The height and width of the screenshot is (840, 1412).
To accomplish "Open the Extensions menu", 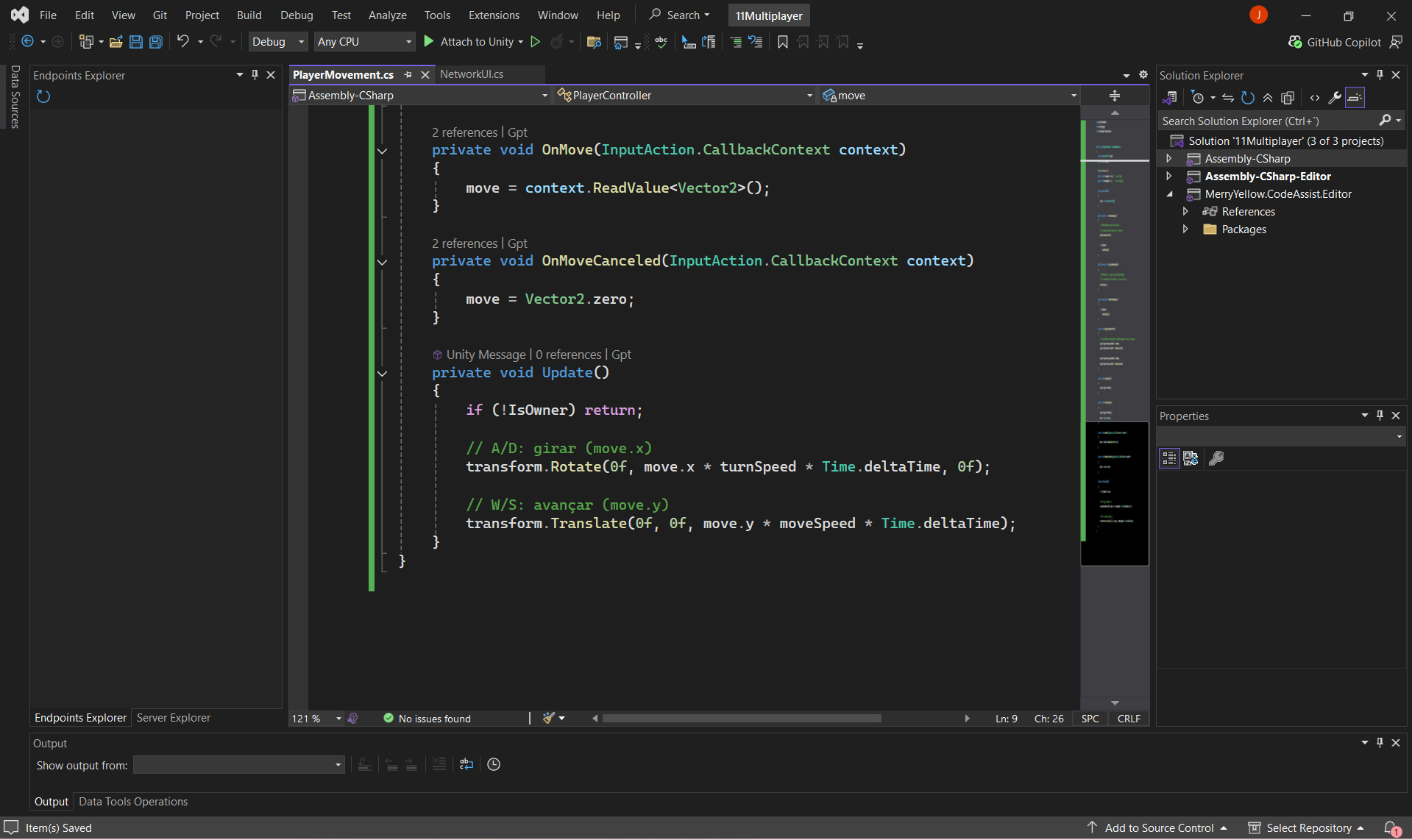I will [493, 15].
